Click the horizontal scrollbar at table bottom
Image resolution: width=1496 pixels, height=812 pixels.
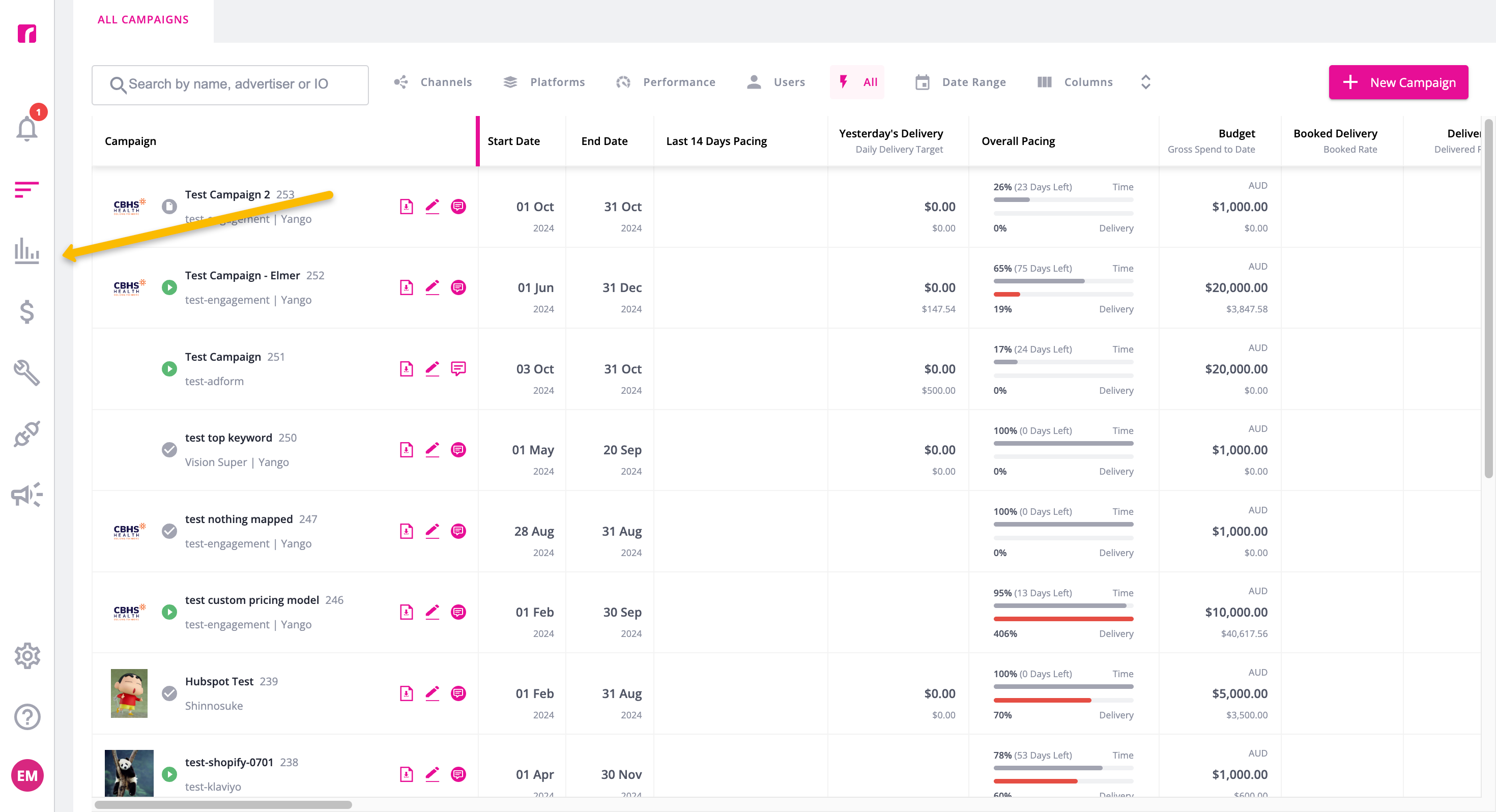click(223, 805)
